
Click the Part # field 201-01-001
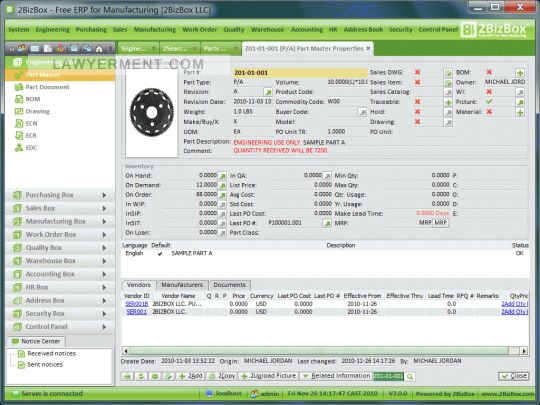click(300, 73)
